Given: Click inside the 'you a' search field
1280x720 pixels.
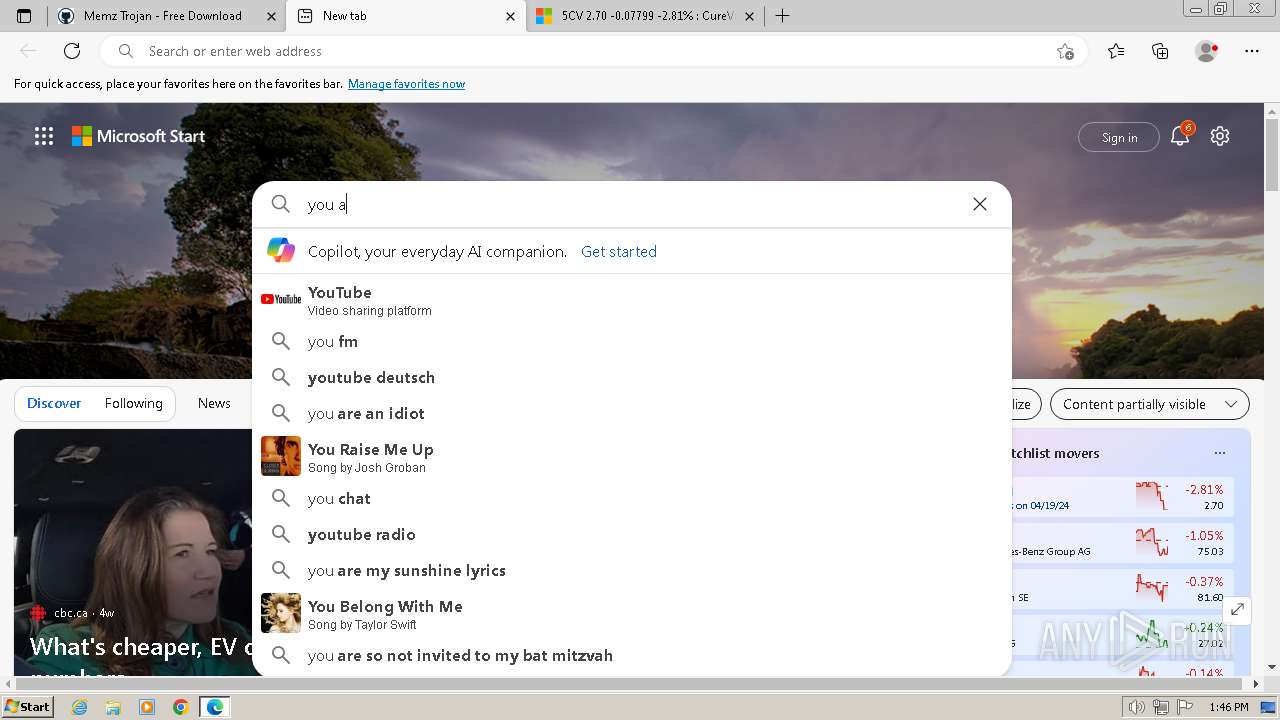Looking at the screenshot, I should click(630, 204).
